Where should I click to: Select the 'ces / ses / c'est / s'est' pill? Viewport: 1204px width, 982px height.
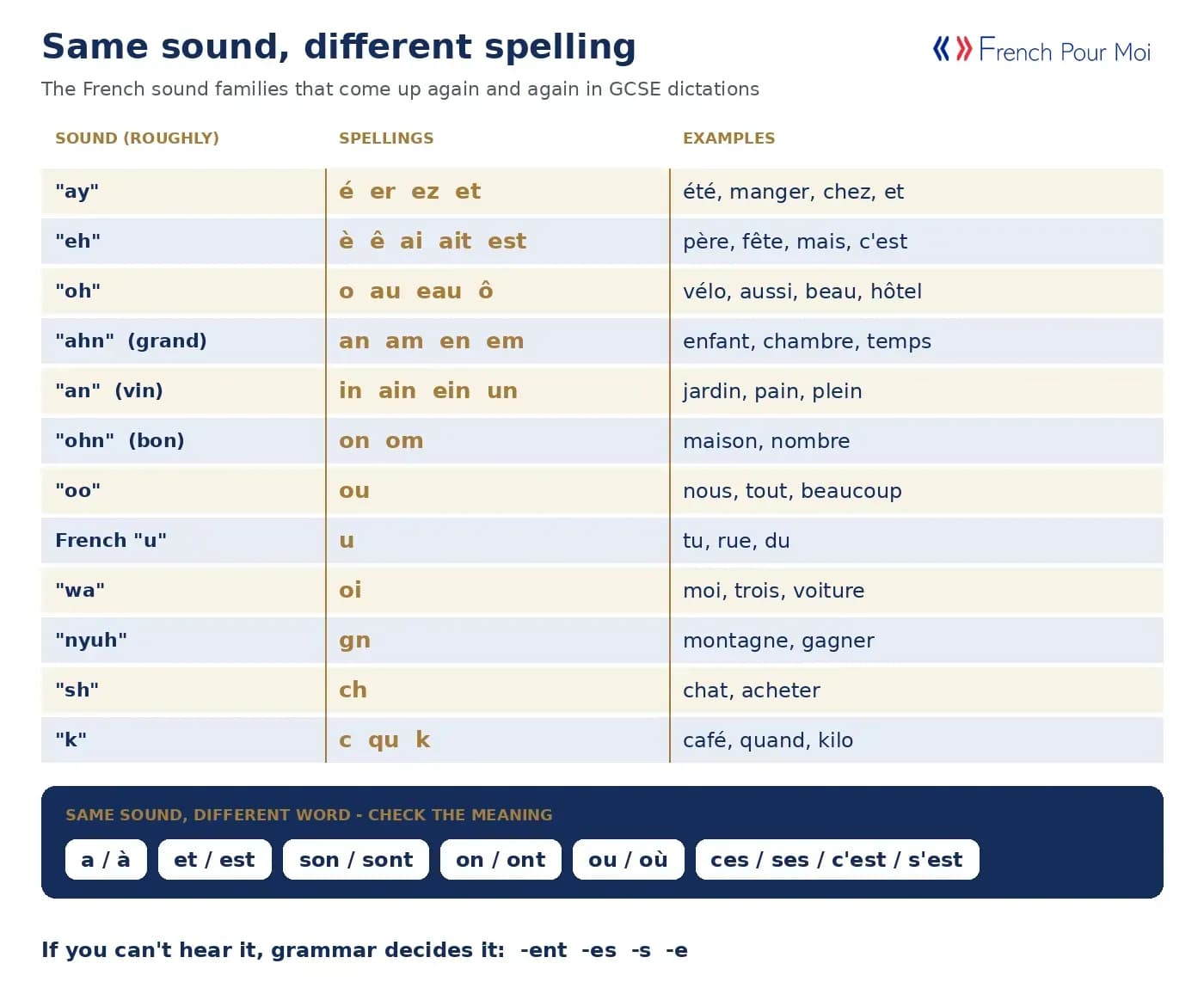(x=837, y=859)
